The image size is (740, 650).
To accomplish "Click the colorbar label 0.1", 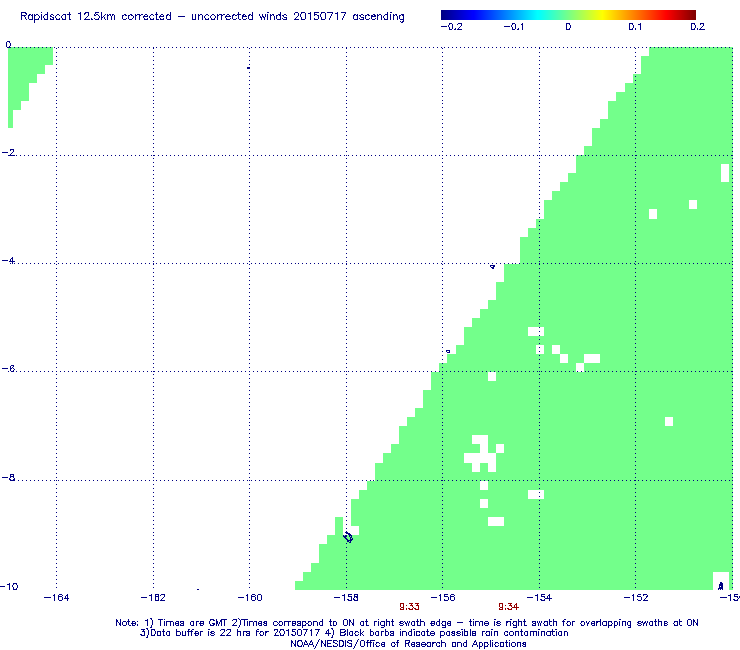I will 635,27.
